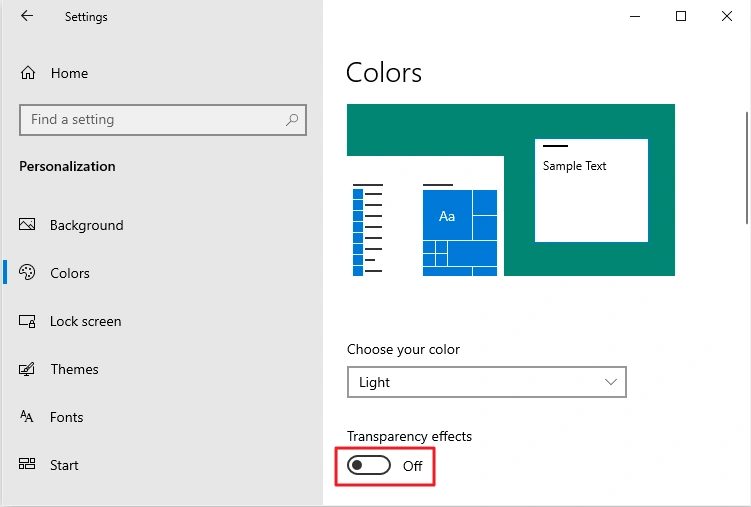Select Colors in the sidebar
This screenshot has height=507, width=751.
click(70, 273)
